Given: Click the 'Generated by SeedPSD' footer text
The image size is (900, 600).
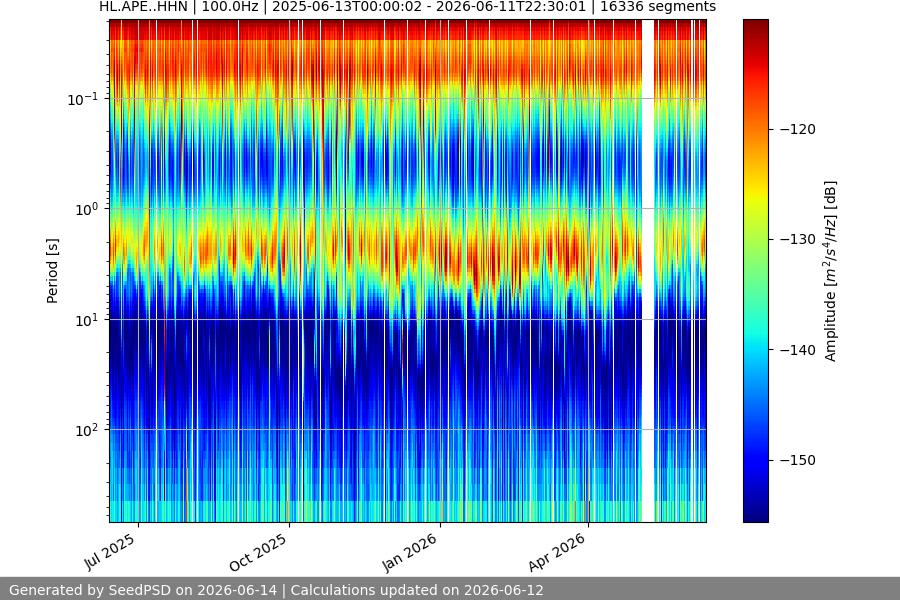Looking at the screenshot, I should (276, 590).
